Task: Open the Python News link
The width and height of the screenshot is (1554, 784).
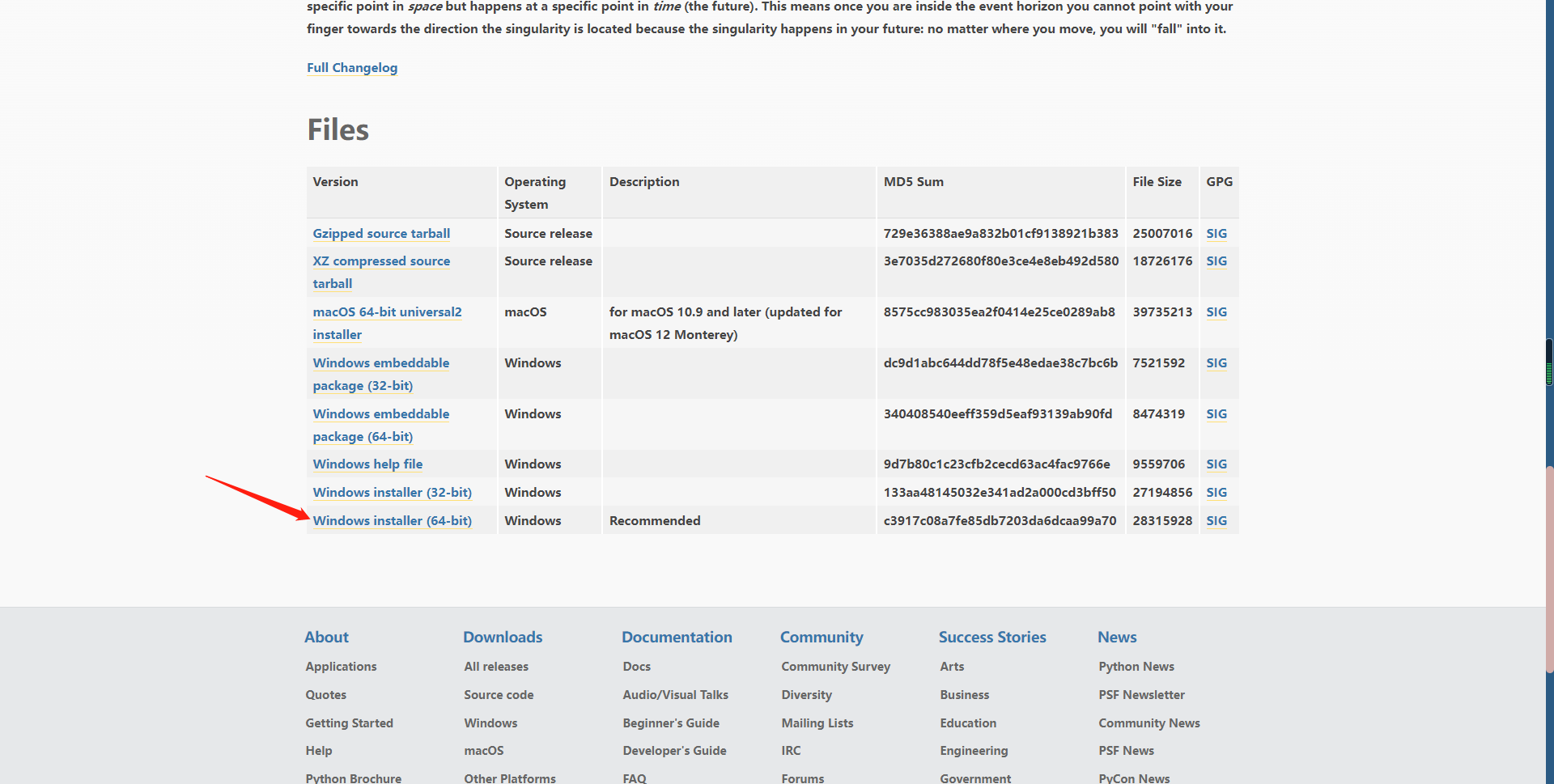Action: pos(1136,667)
